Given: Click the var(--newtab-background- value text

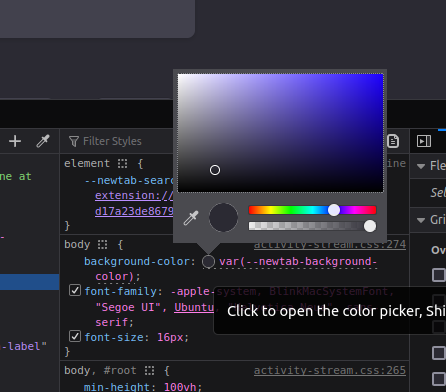Looking at the screenshot, I should 298,262.
